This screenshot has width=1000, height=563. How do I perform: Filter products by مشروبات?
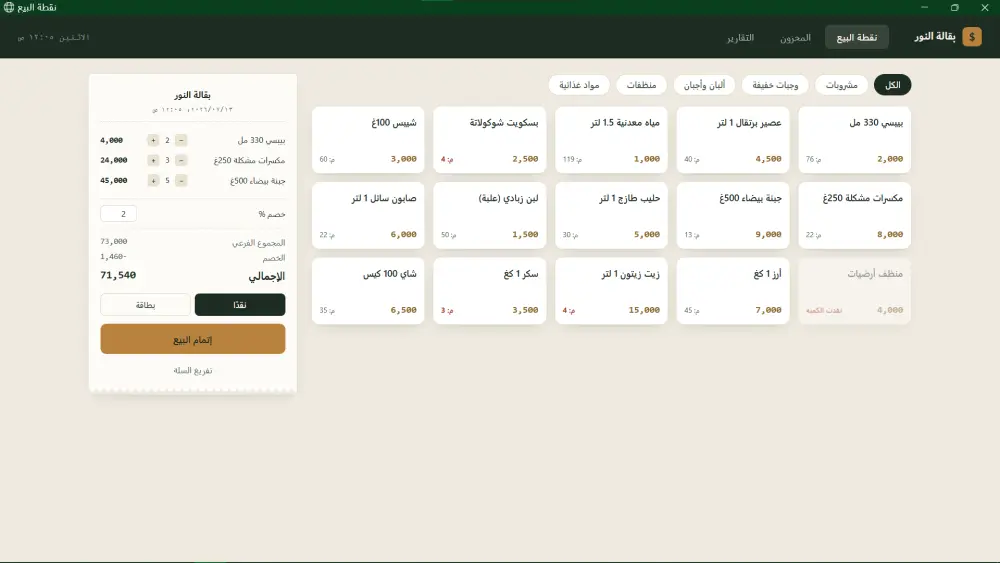841,85
